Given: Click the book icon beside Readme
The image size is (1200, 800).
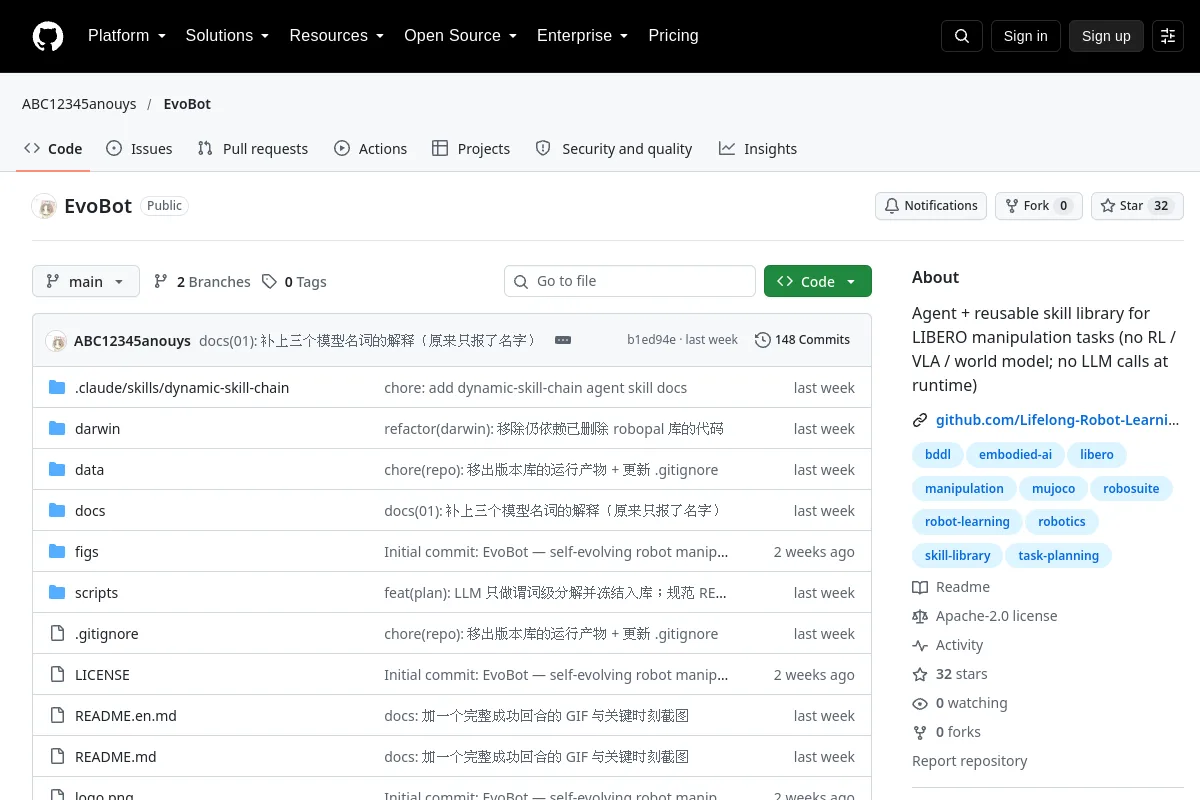Looking at the screenshot, I should (x=920, y=587).
